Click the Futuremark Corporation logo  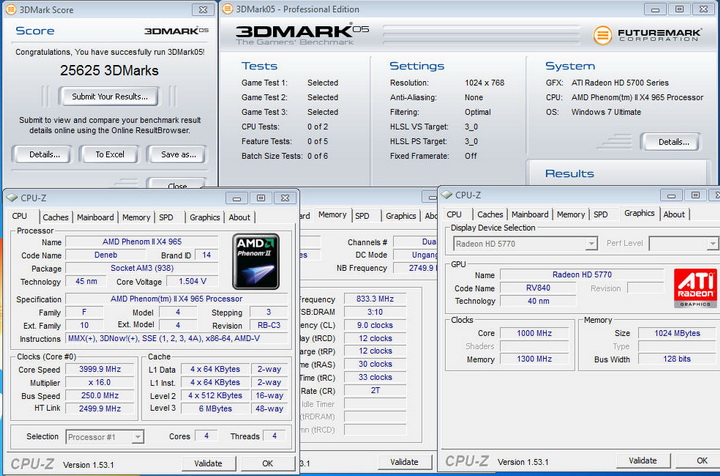coord(647,35)
